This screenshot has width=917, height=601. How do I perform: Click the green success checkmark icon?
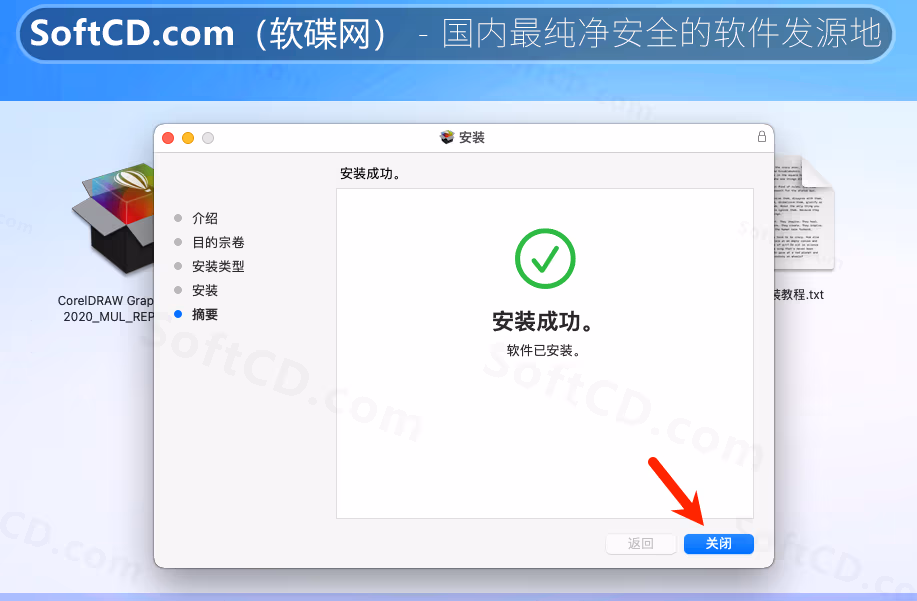coord(545,258)
